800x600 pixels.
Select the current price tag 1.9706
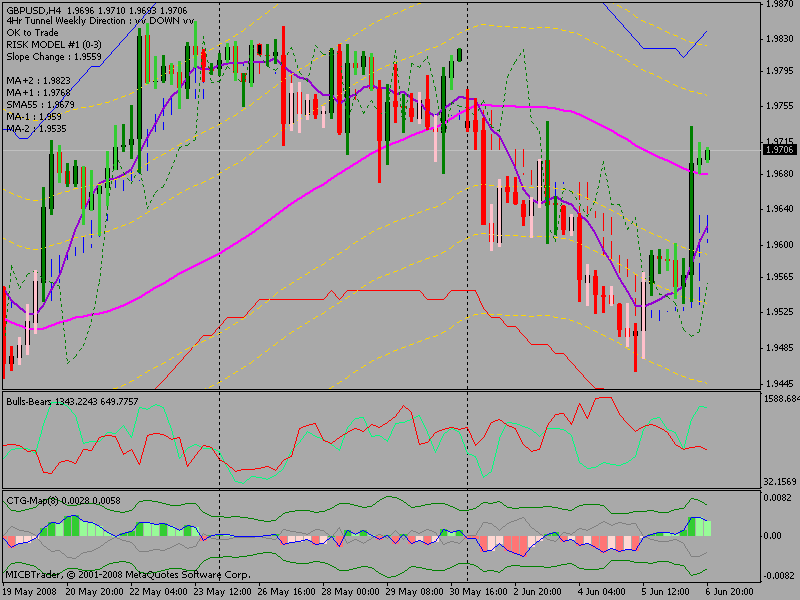tap(778, 150)
